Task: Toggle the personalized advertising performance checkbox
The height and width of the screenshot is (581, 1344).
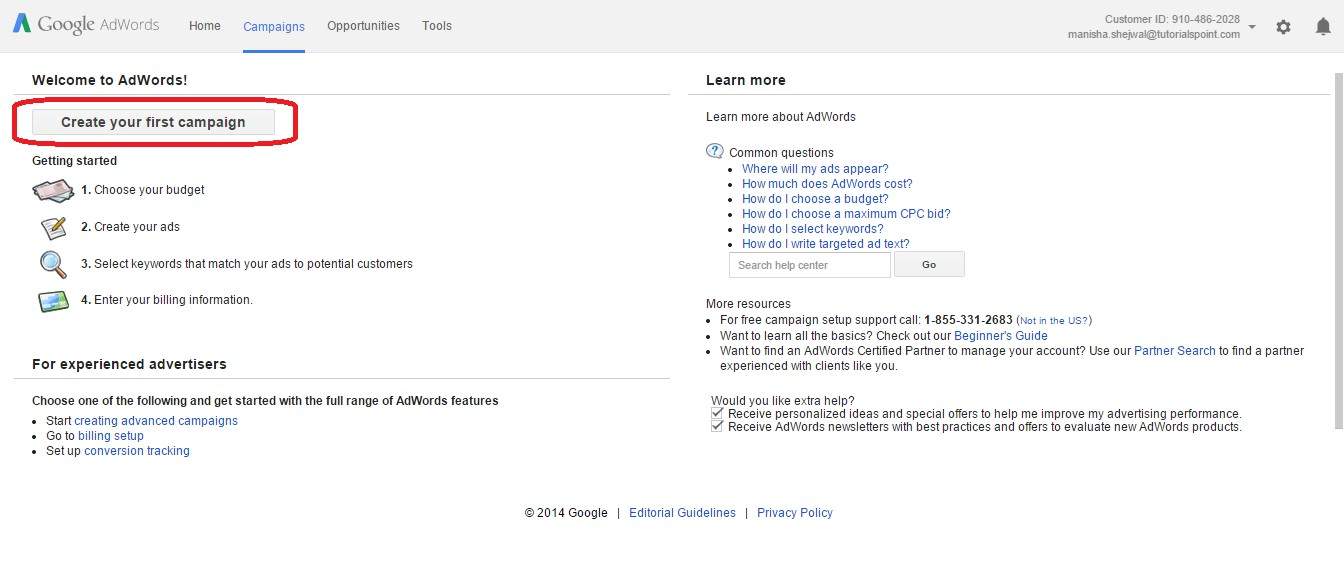Action: tap(716, 411)
